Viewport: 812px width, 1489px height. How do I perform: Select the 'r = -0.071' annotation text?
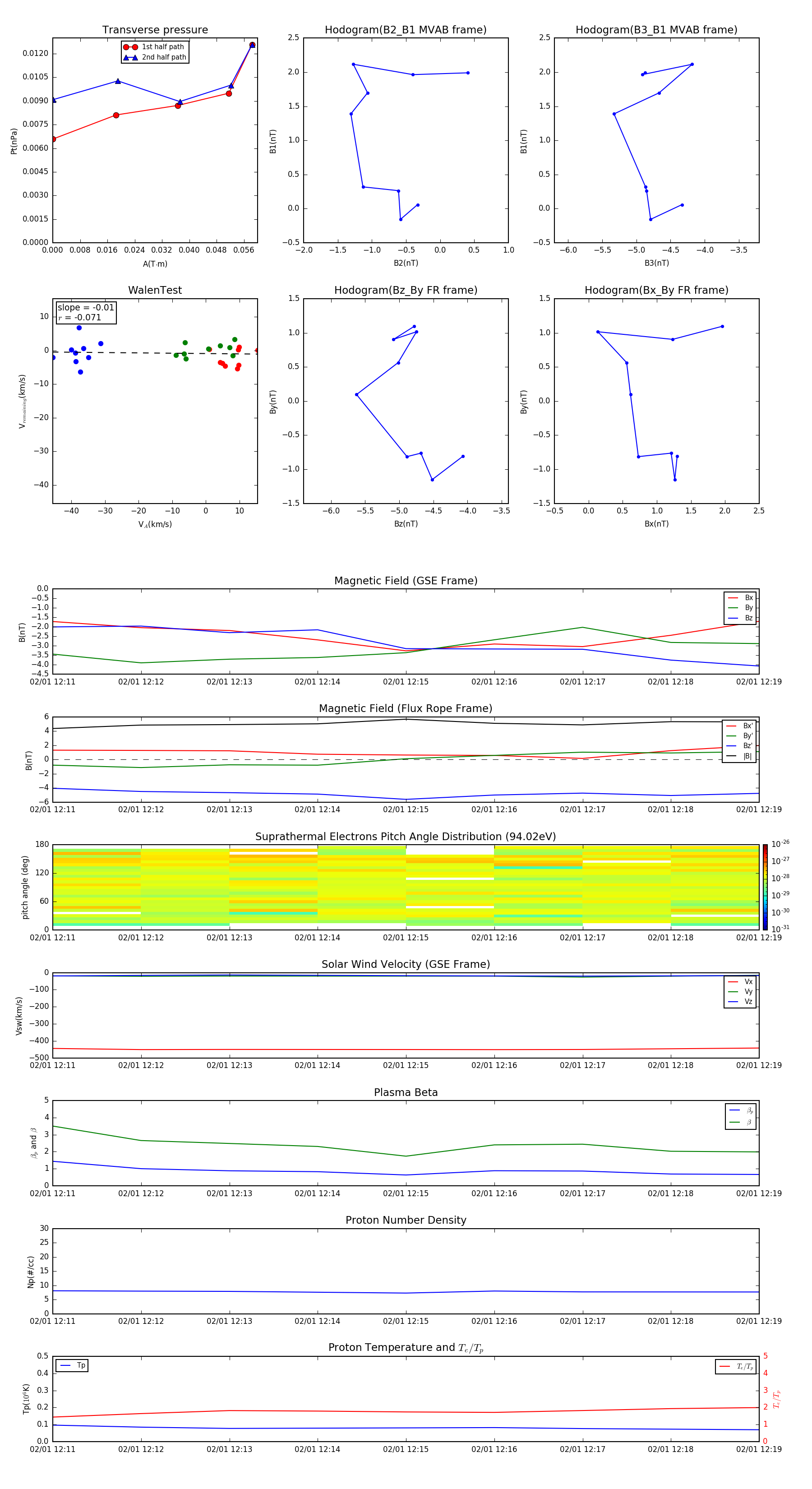[80, 317]
